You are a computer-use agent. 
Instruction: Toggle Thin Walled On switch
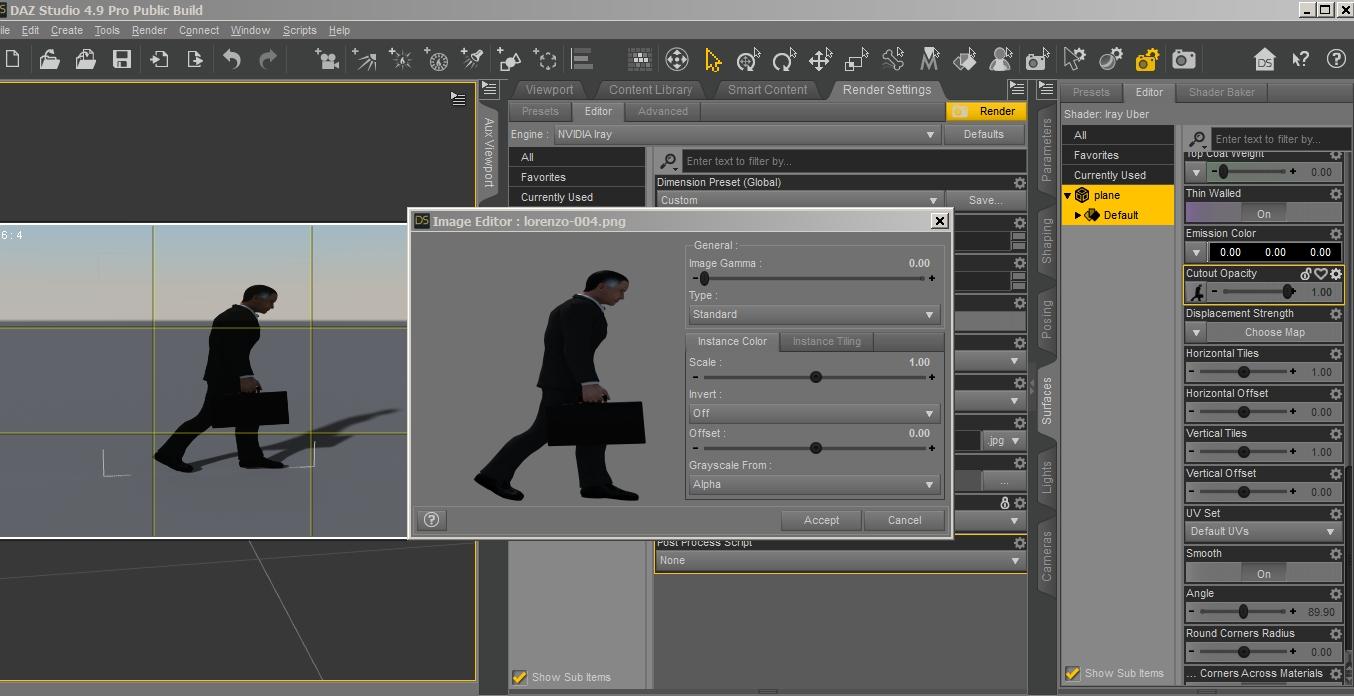click(1264, 213)
